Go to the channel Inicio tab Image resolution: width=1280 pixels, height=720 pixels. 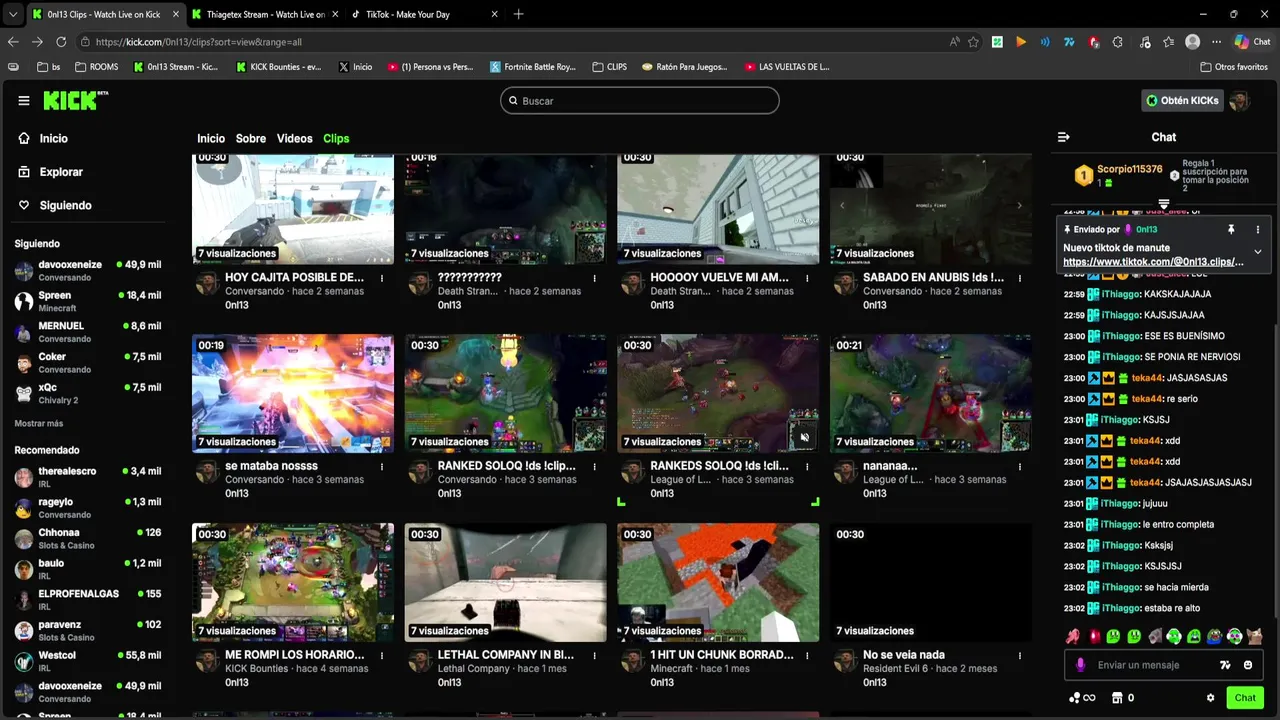pyautogui.click(x=211, y=139)
